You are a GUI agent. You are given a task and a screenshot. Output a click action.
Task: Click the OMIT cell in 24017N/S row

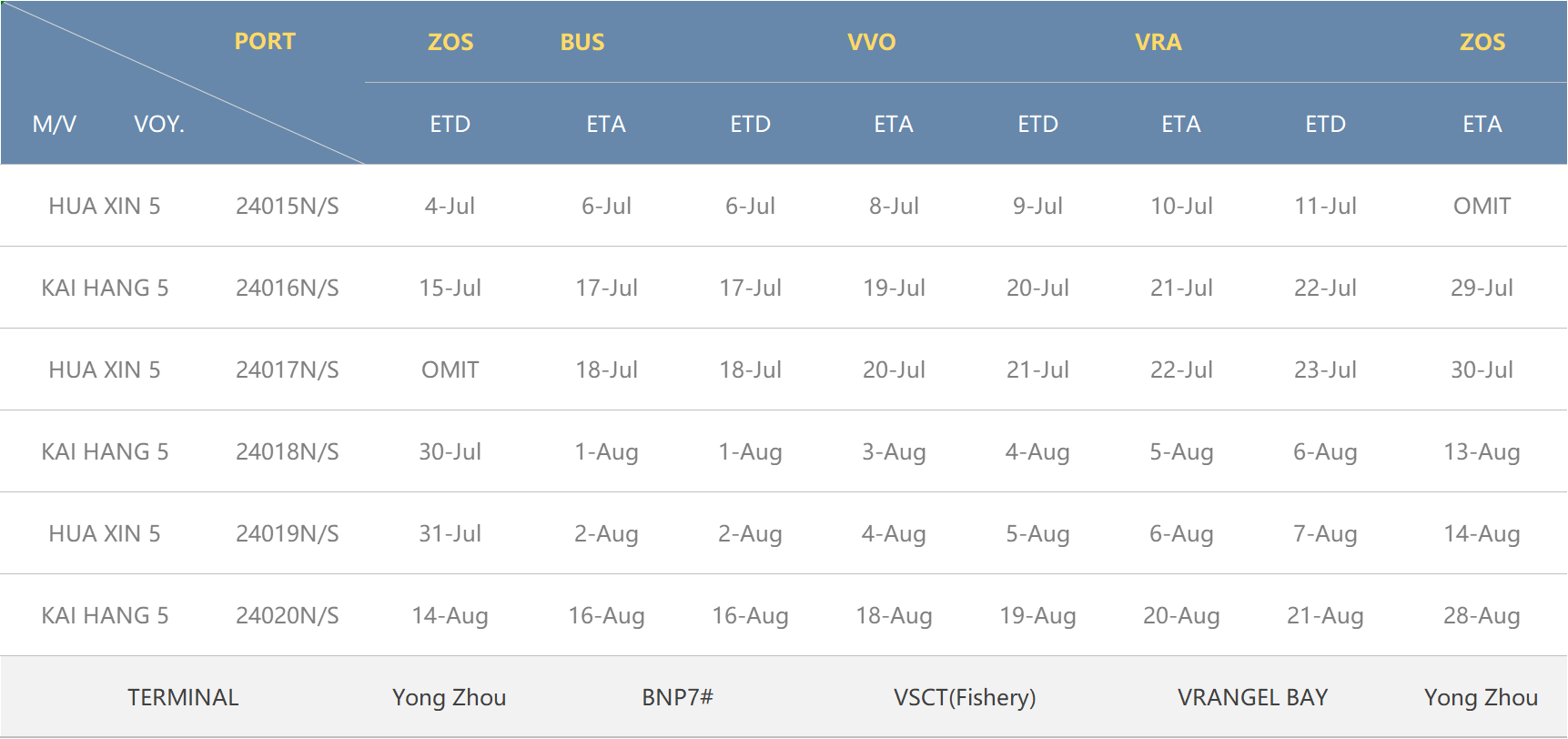[x=450, y=369]
